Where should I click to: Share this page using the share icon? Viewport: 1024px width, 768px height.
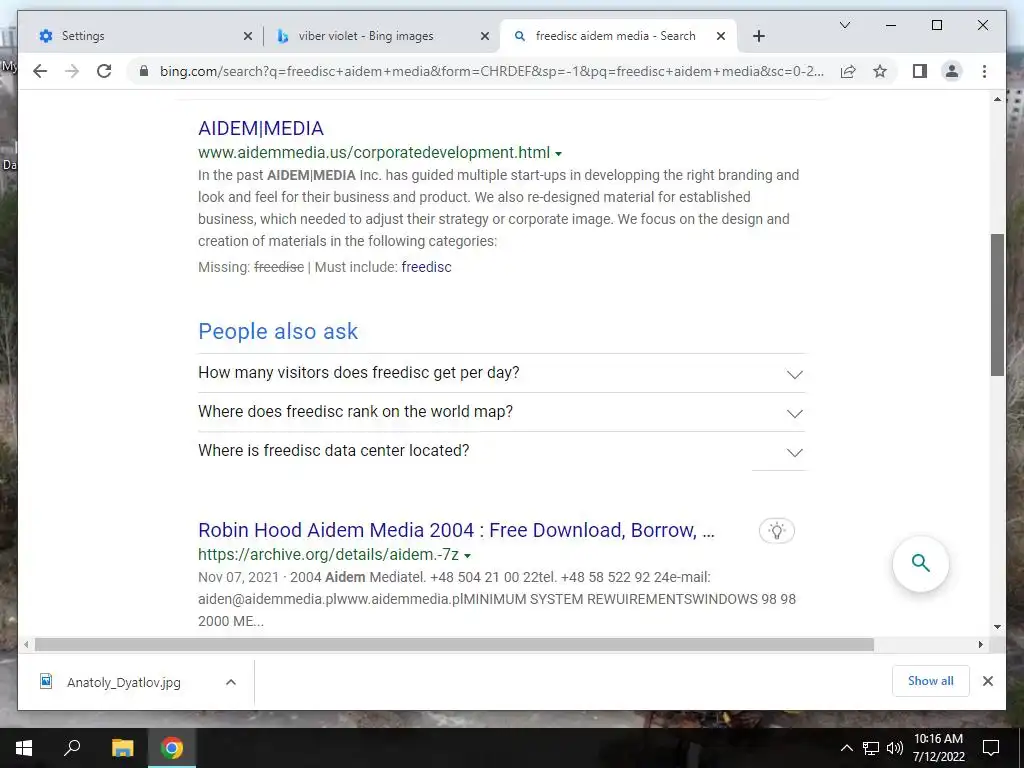pos(848,71)
